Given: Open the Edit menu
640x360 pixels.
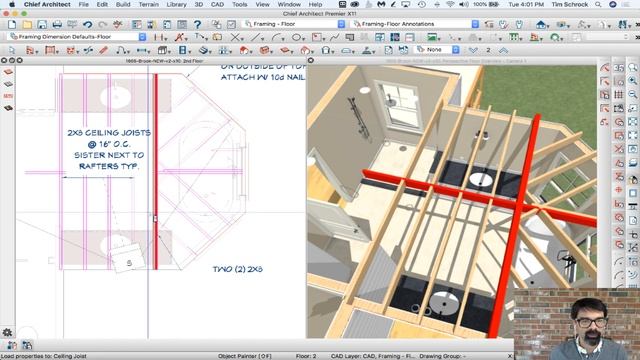Looking at the screenshot, I should [x=102, y=4].
